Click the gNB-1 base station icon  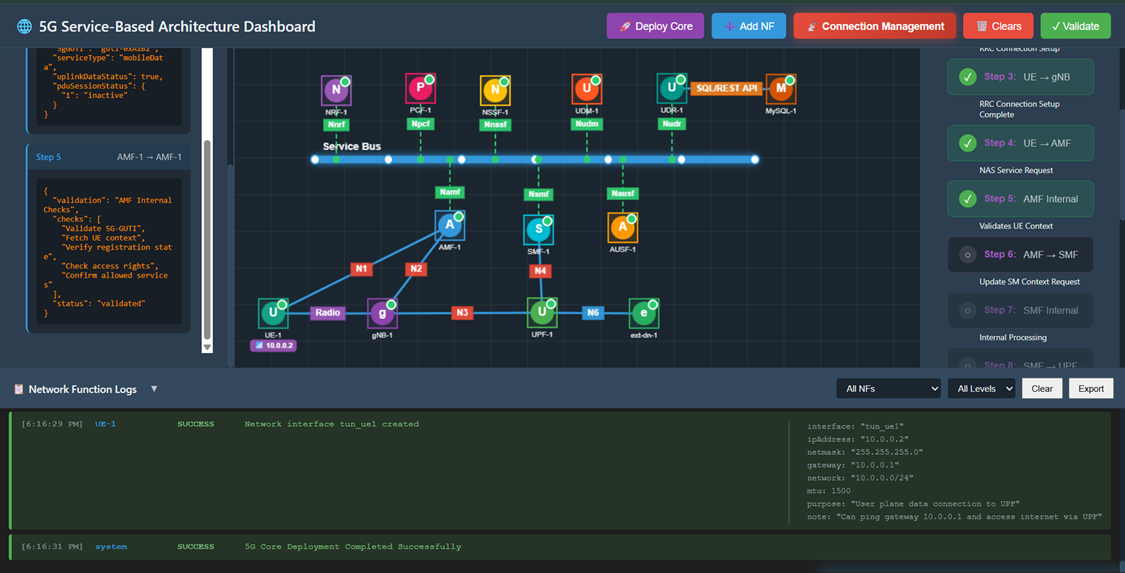[x=382, y=313]
